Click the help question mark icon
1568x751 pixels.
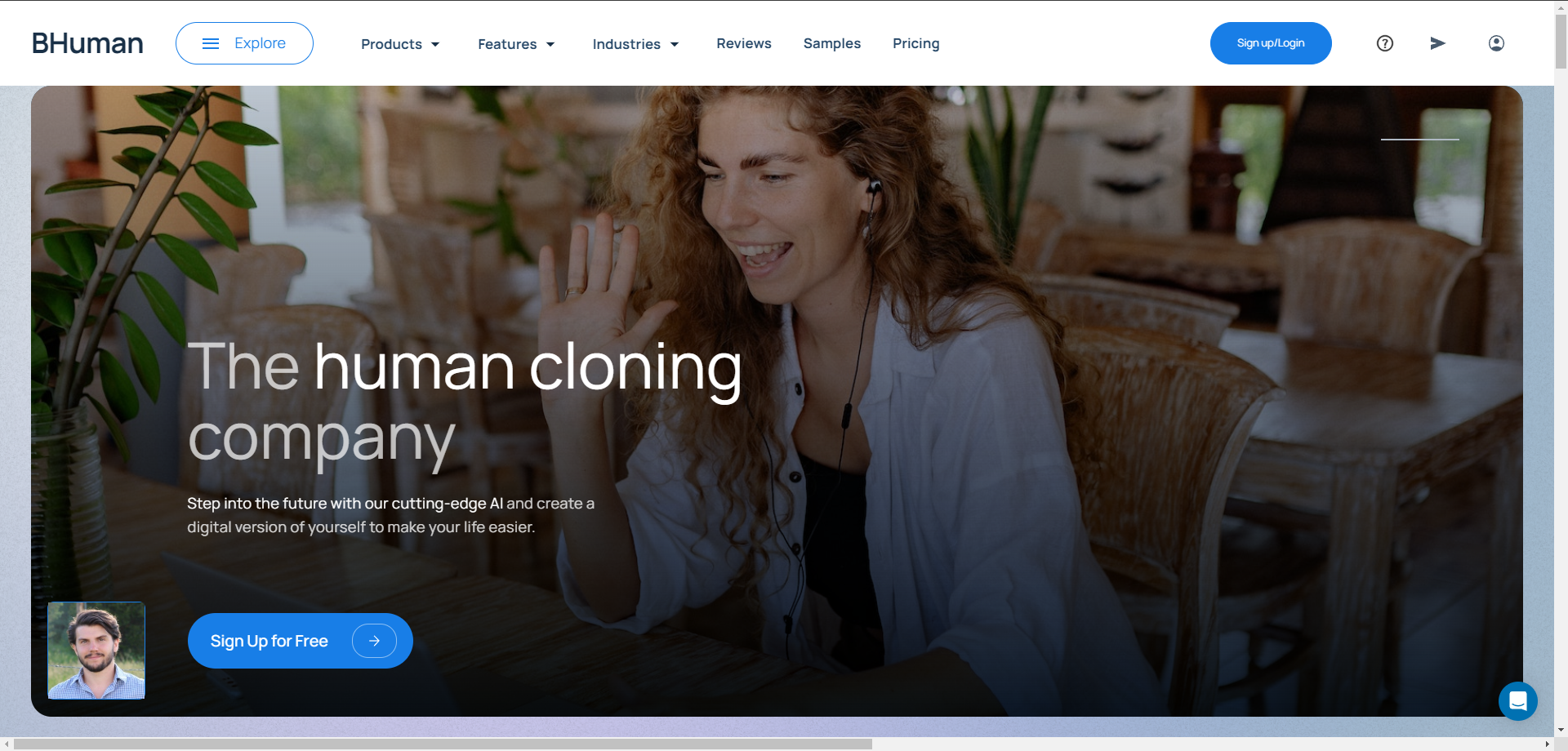coord(1384,43)
